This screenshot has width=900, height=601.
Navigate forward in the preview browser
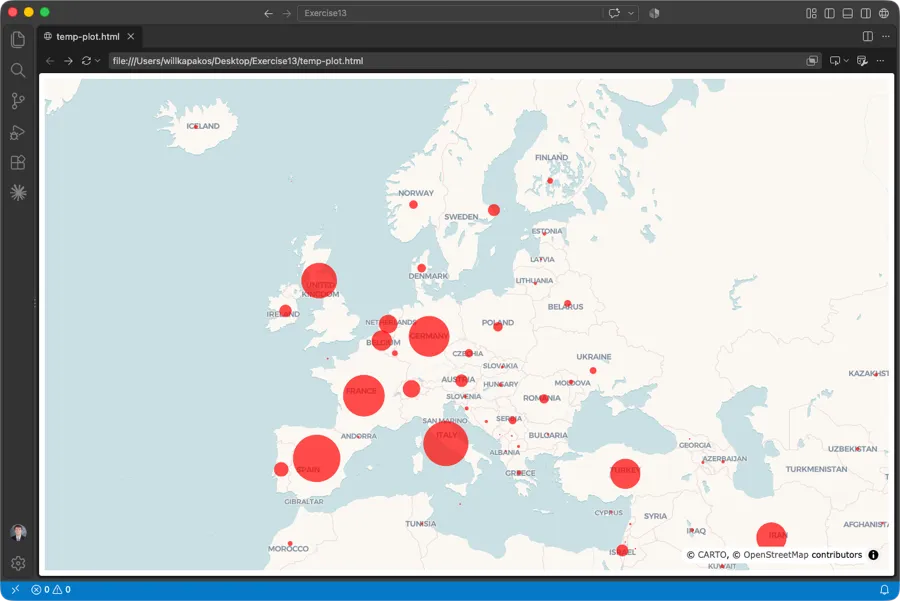[x=68, y=61]
